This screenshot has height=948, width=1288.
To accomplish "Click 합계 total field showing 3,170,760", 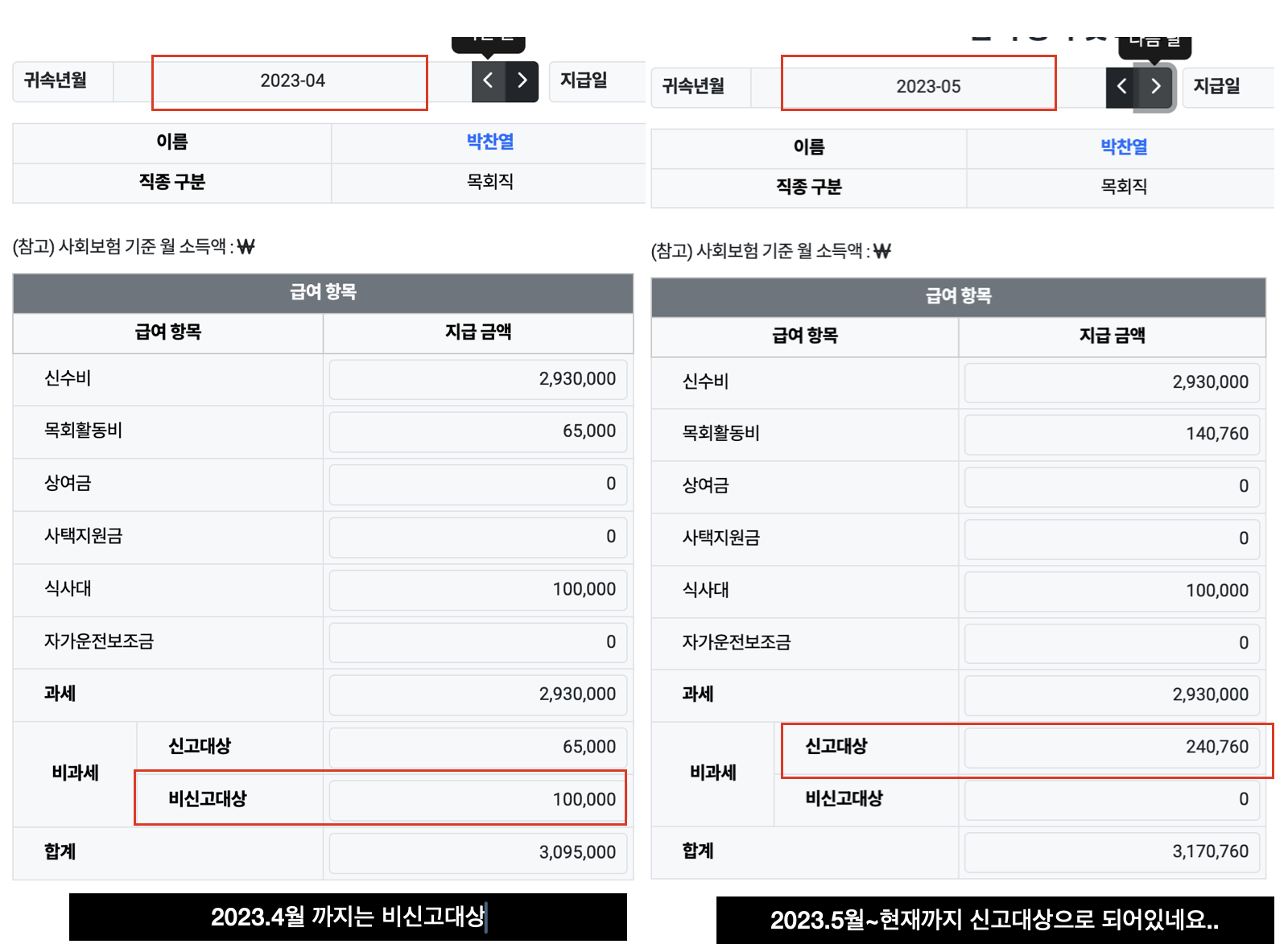I will coord(1112,852).
